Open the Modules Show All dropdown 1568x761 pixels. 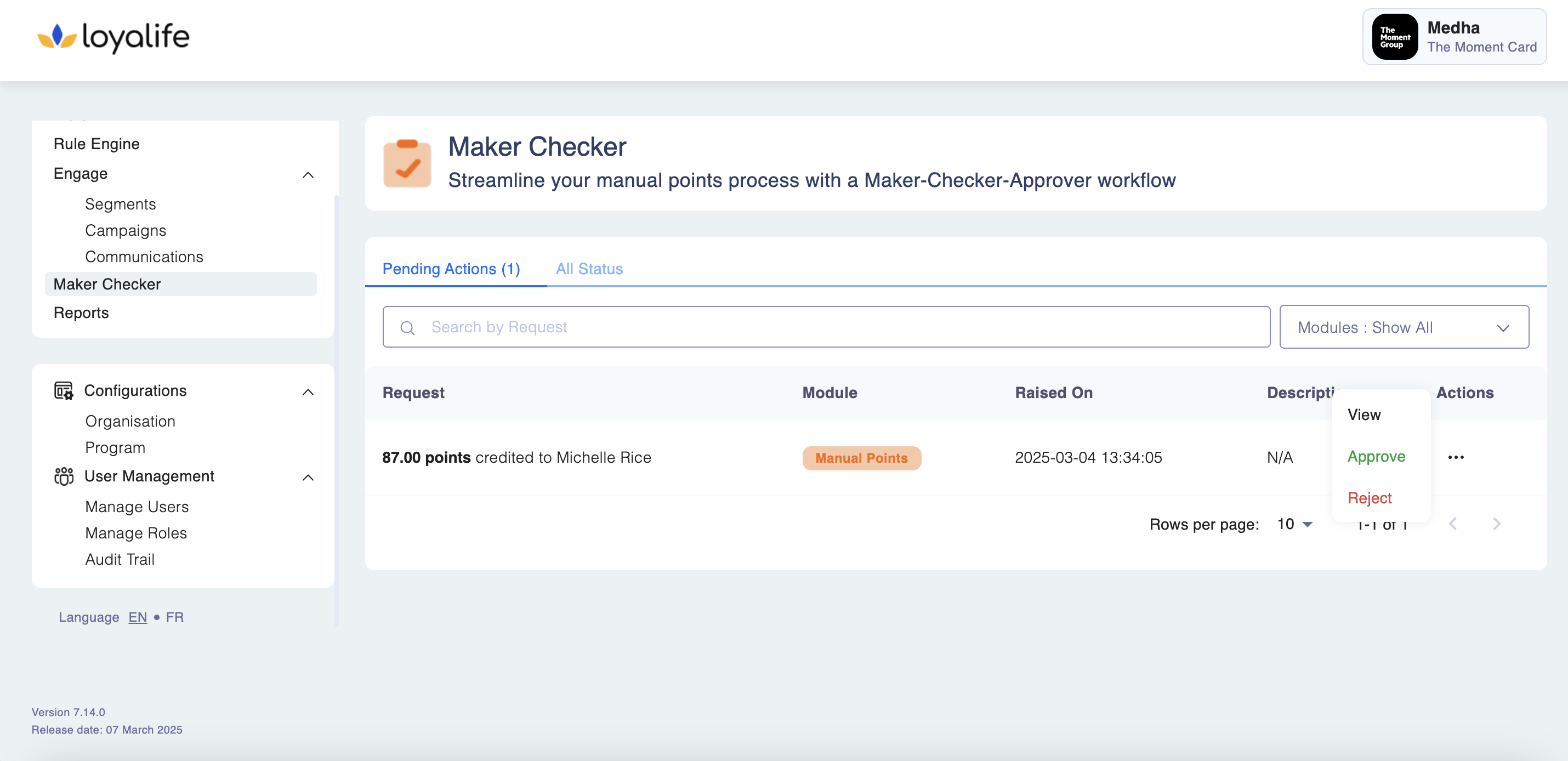1404,327
